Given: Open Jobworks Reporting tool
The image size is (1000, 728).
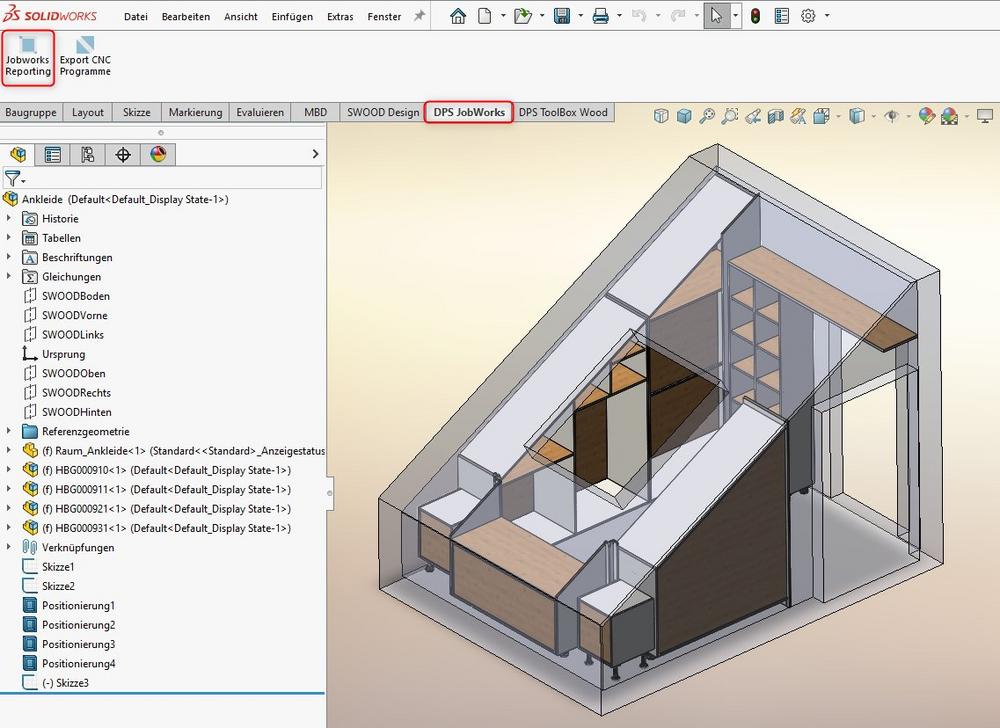Looking at the screenshot, I should (x=27, y=57).
